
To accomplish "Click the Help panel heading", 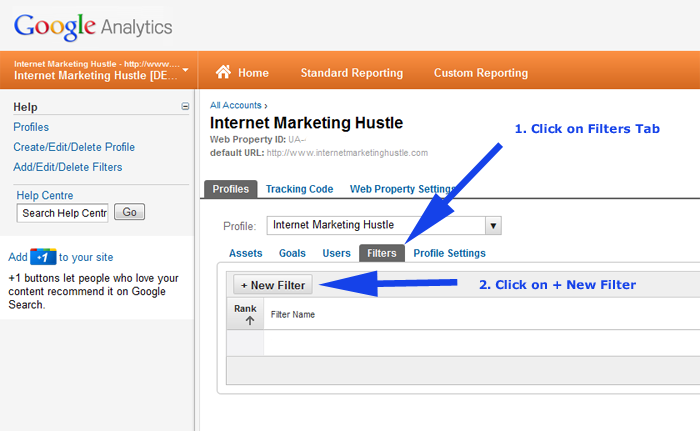I will tap(25, 107).
